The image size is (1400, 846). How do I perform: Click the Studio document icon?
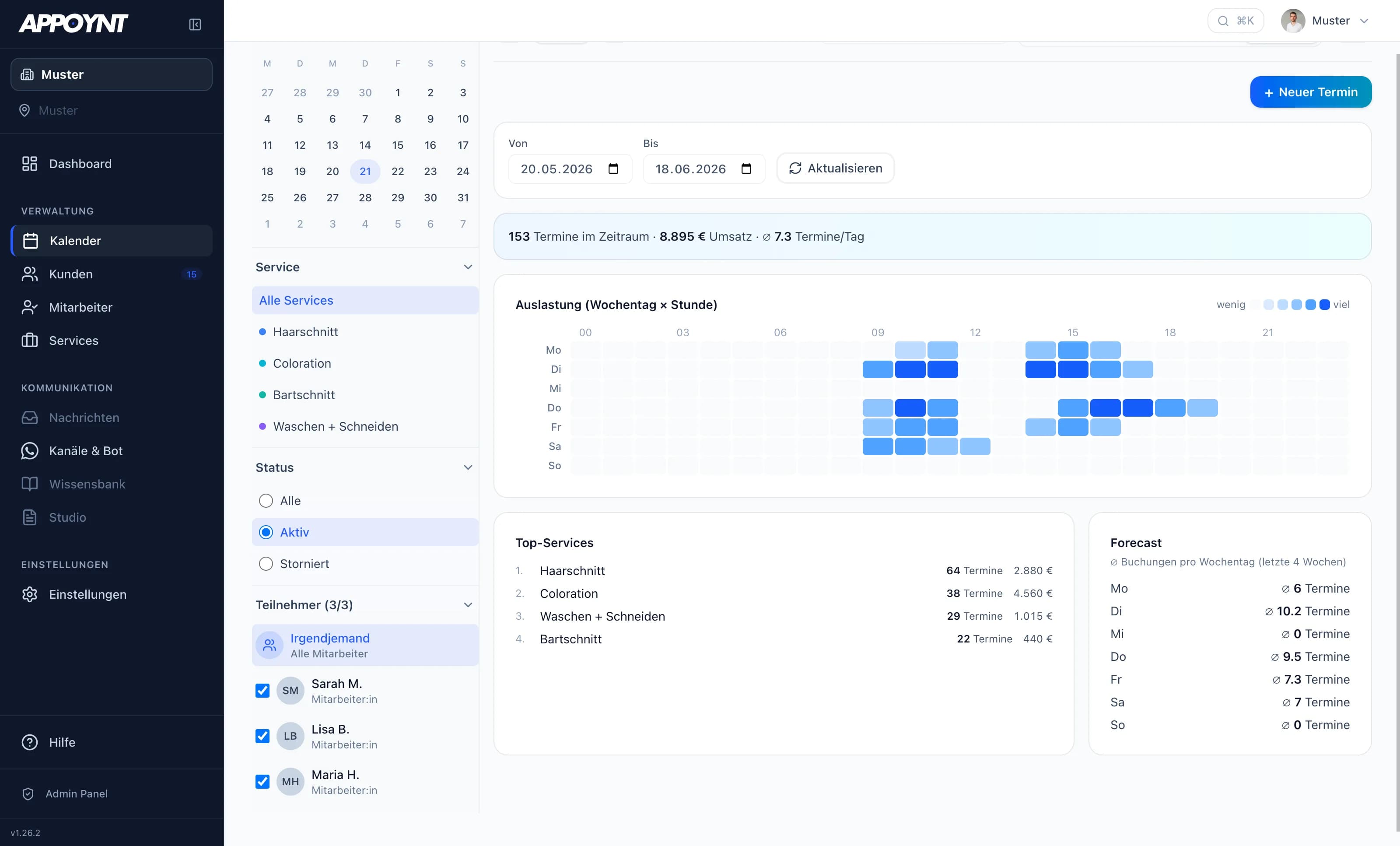pyautogui.click(x=30, y=517)
